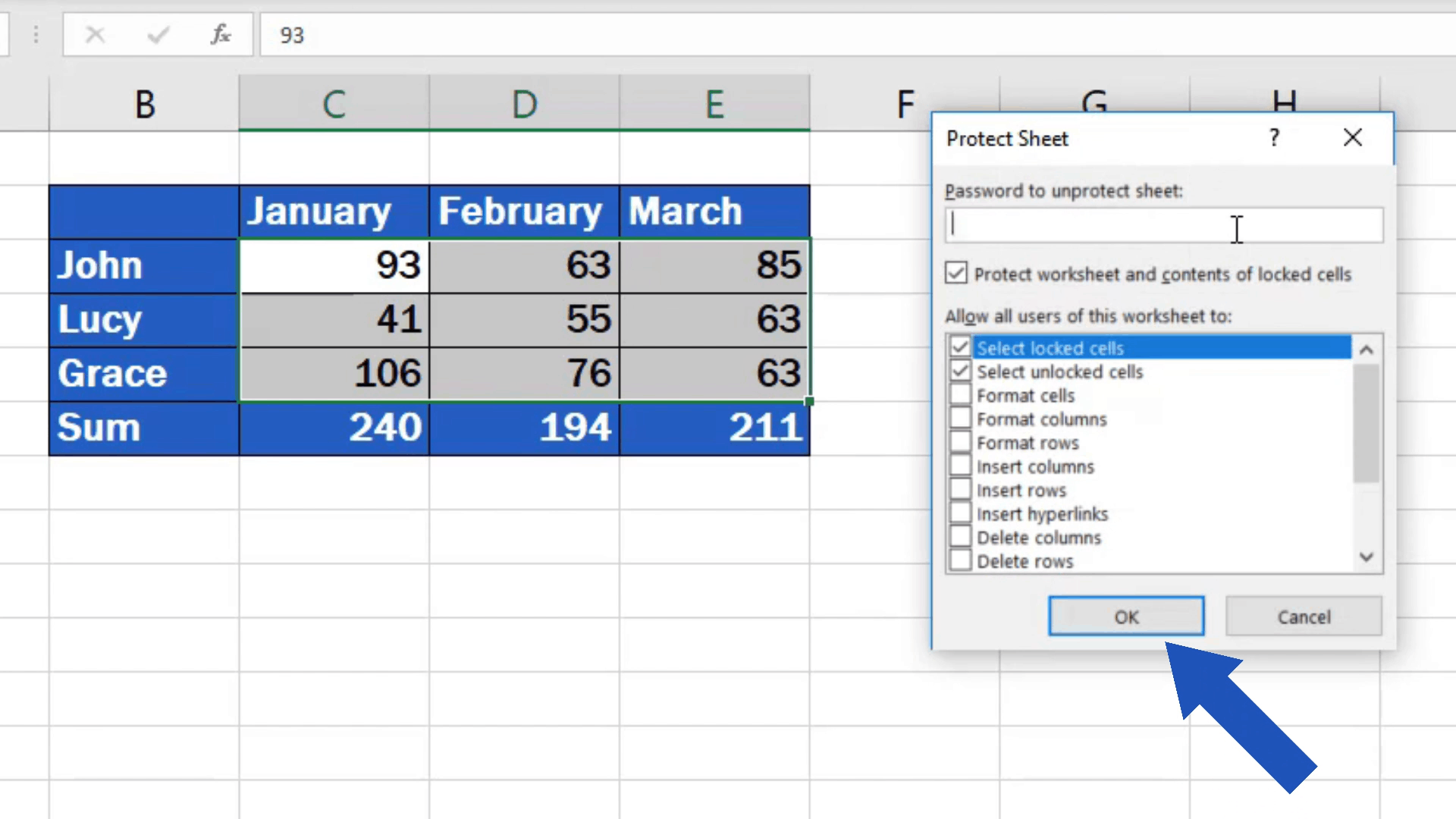Click the formula bar three-dot resize handle
1456x819 pixels.
pyautogui.click(x=36, y=34)
